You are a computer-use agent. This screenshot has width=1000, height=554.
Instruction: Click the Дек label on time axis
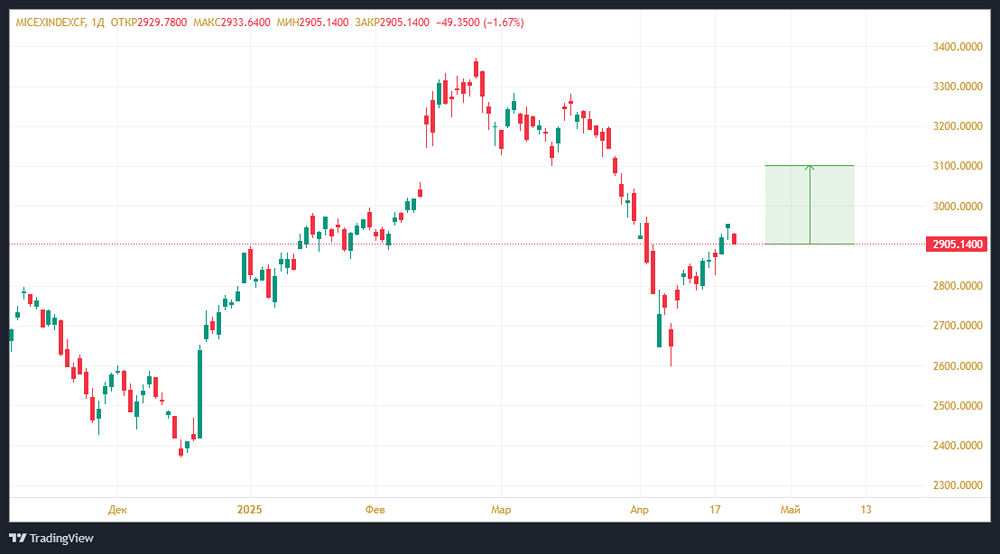pyautogui.click(x=118, y=509)
